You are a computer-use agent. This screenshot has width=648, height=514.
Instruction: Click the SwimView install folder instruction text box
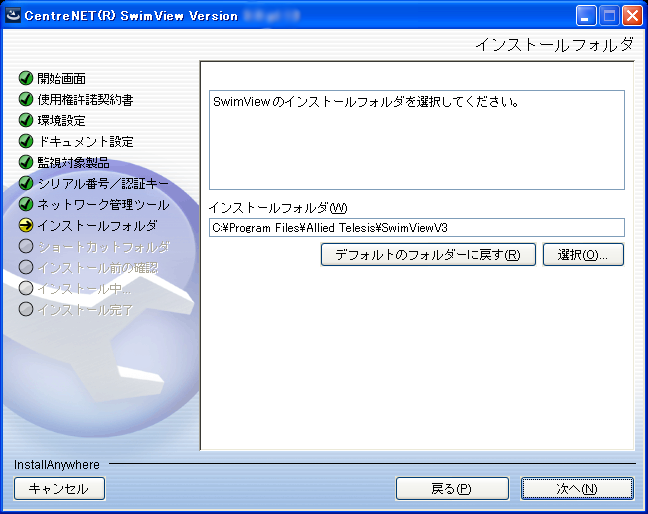point(417,140)
